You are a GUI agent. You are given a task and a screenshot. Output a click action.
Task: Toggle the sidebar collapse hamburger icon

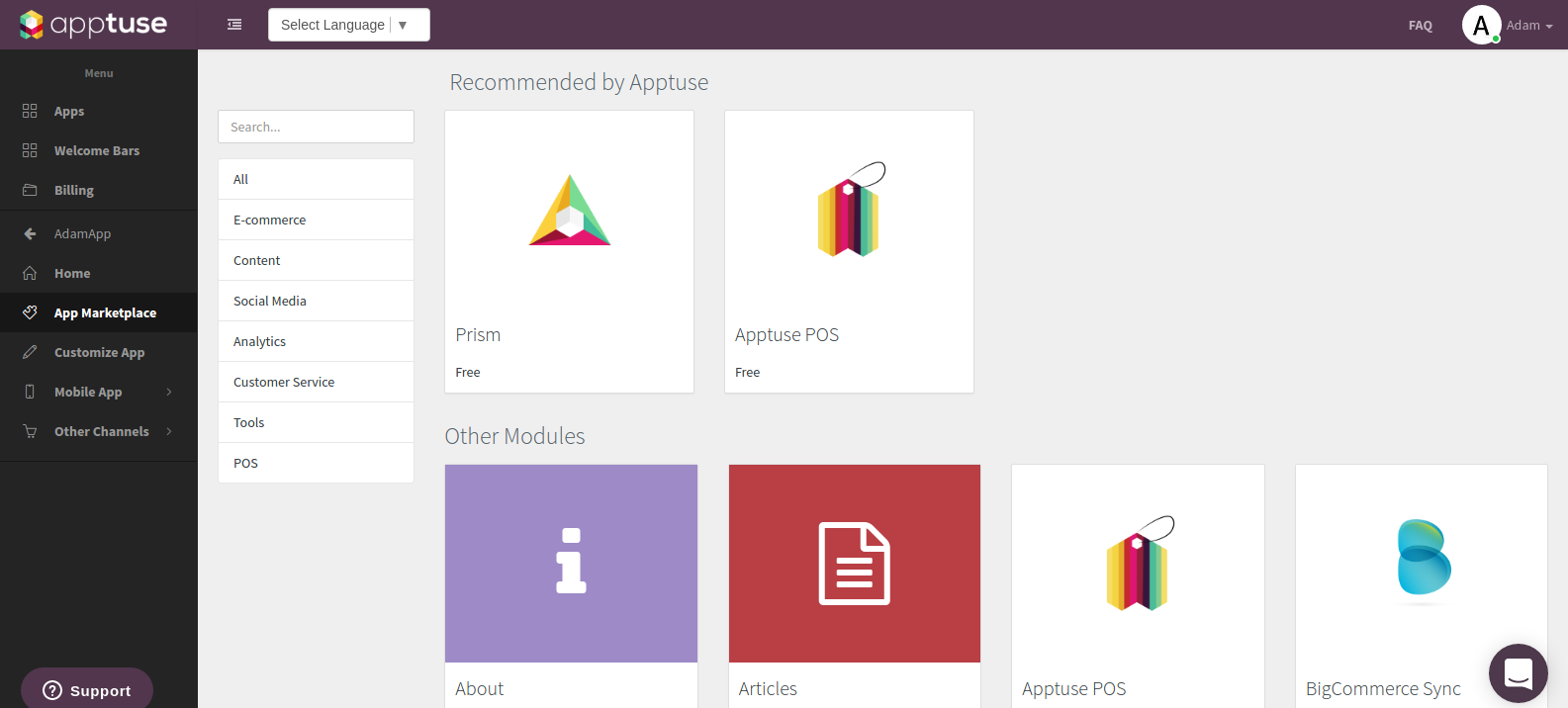234,25
